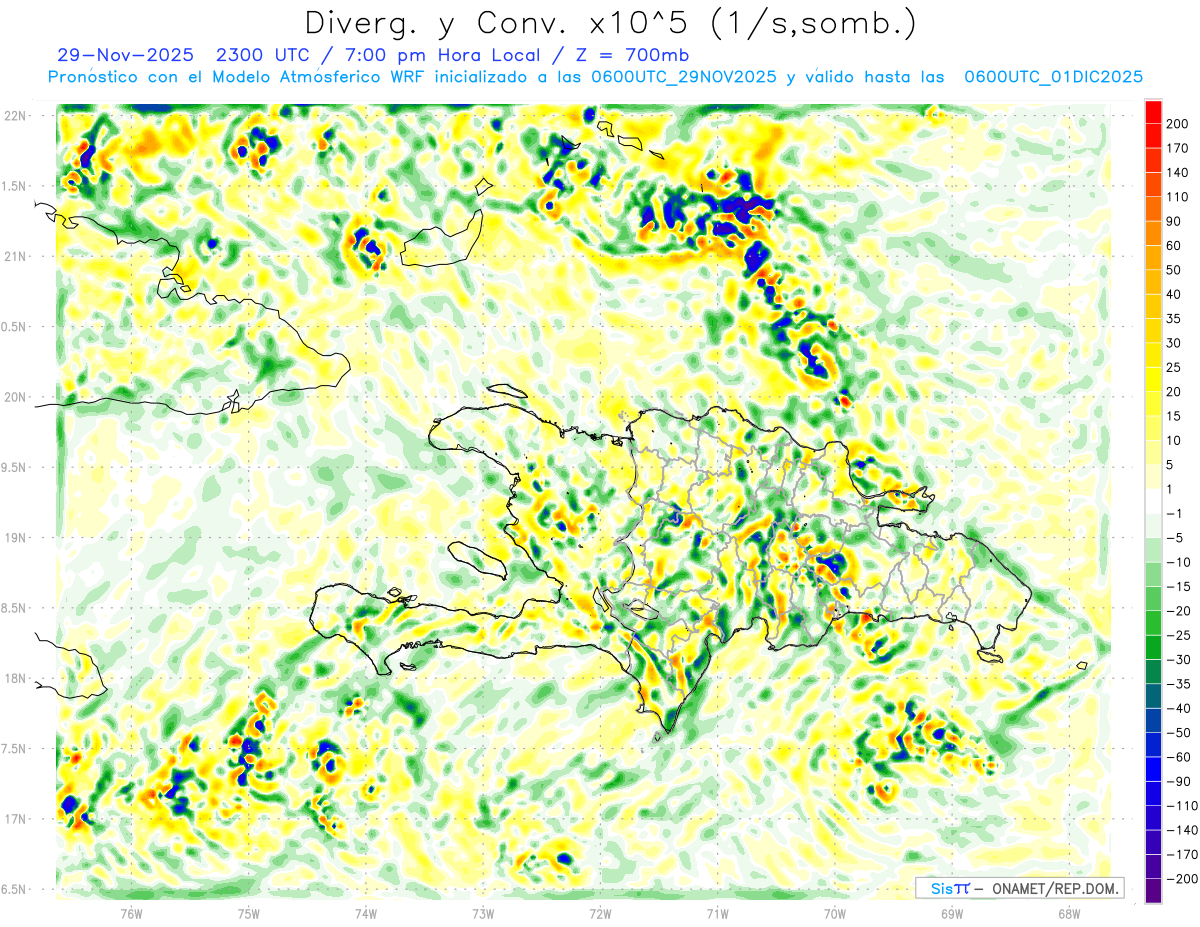Click the '68W' longitude label

coord(1068,913)
